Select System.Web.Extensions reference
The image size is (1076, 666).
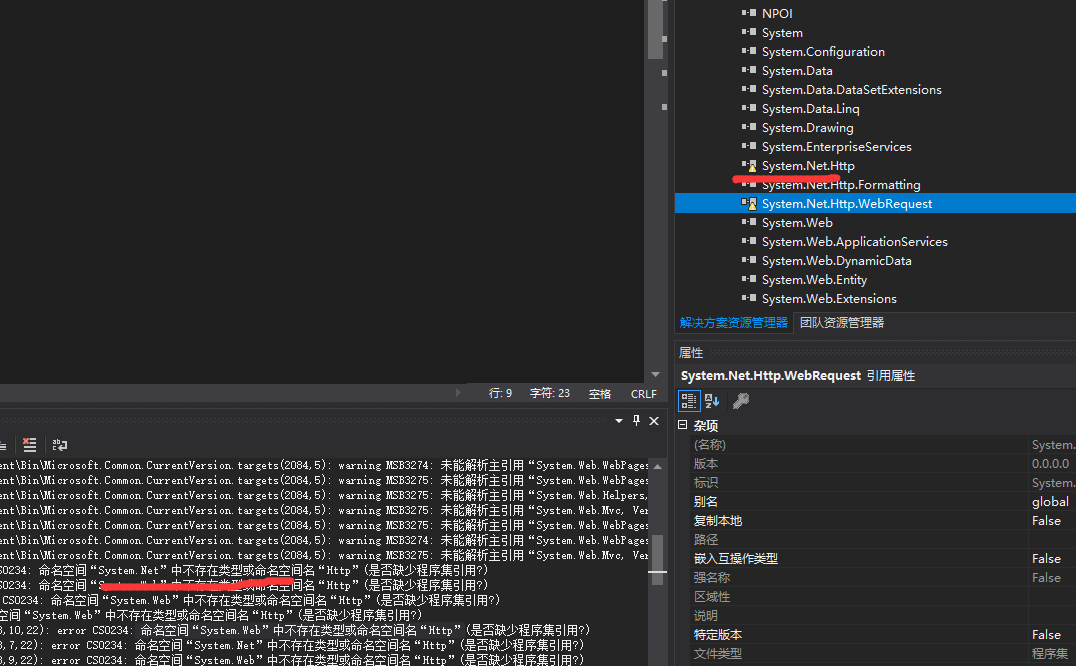[x=828, y=299]
